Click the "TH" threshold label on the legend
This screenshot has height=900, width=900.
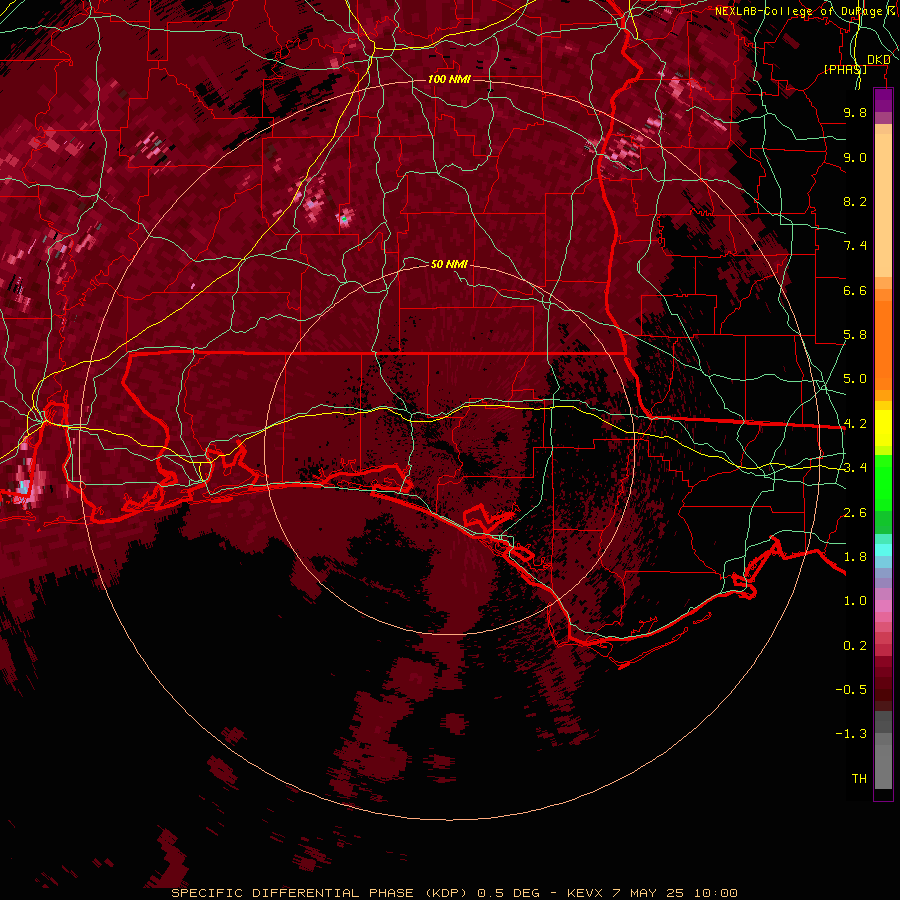coord(859,779)
